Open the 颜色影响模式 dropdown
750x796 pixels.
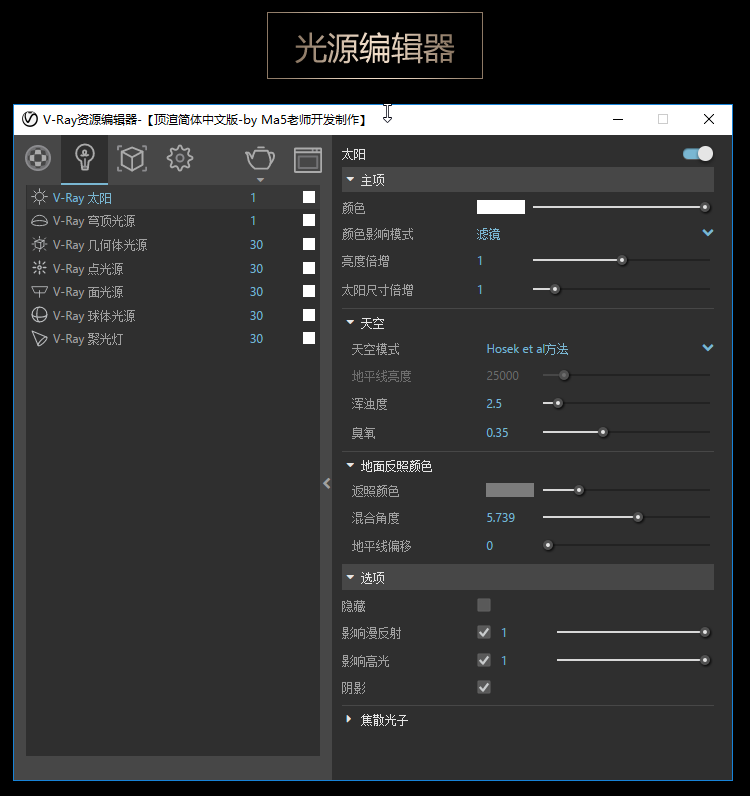(x=707, y=233)
